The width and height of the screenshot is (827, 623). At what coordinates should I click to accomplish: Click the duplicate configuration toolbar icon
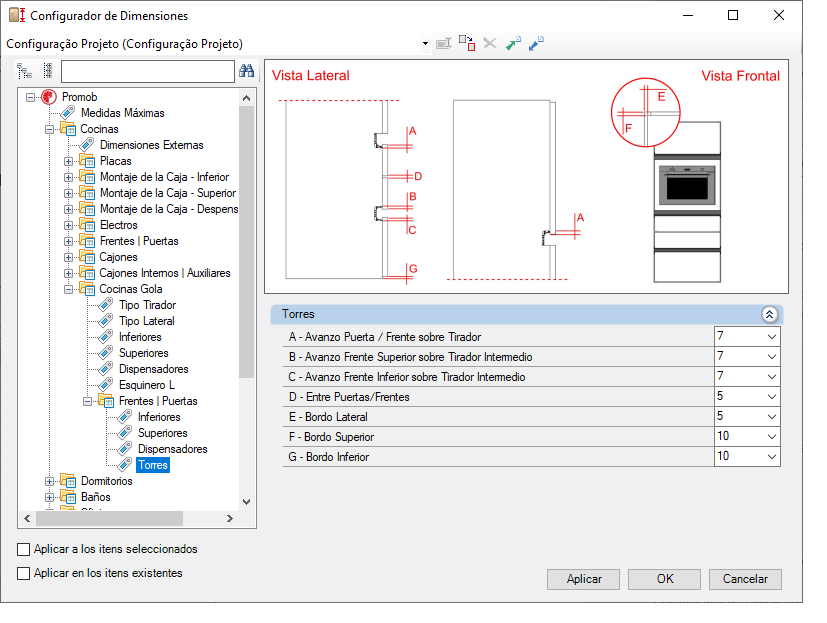coord(467,43)
